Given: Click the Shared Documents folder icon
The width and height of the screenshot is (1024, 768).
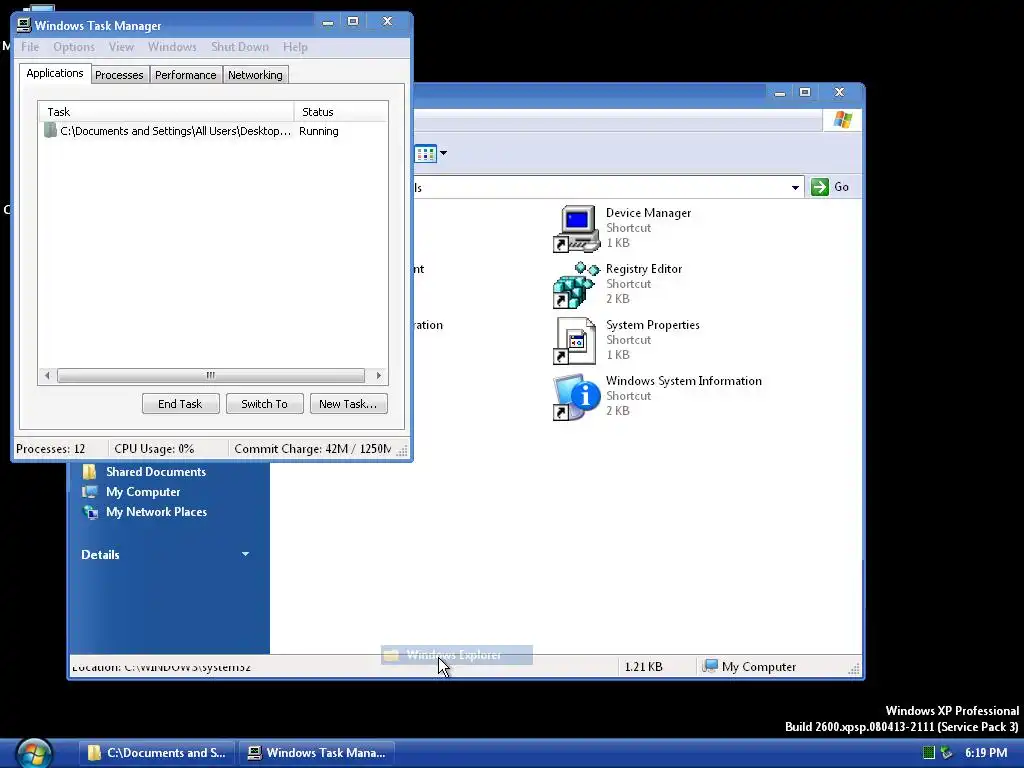Looking at the screenshot, I should [89, 472].
